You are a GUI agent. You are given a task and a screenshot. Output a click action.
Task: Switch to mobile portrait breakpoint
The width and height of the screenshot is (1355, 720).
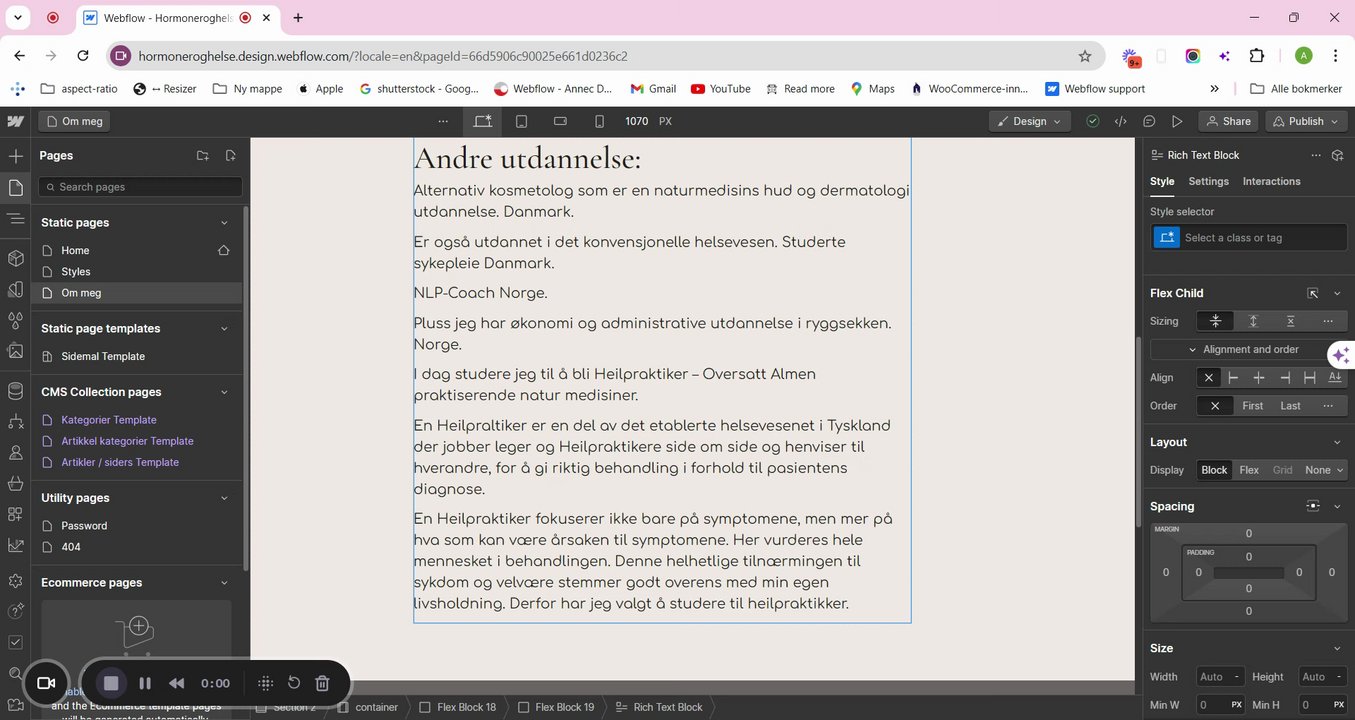click(599, 121)
